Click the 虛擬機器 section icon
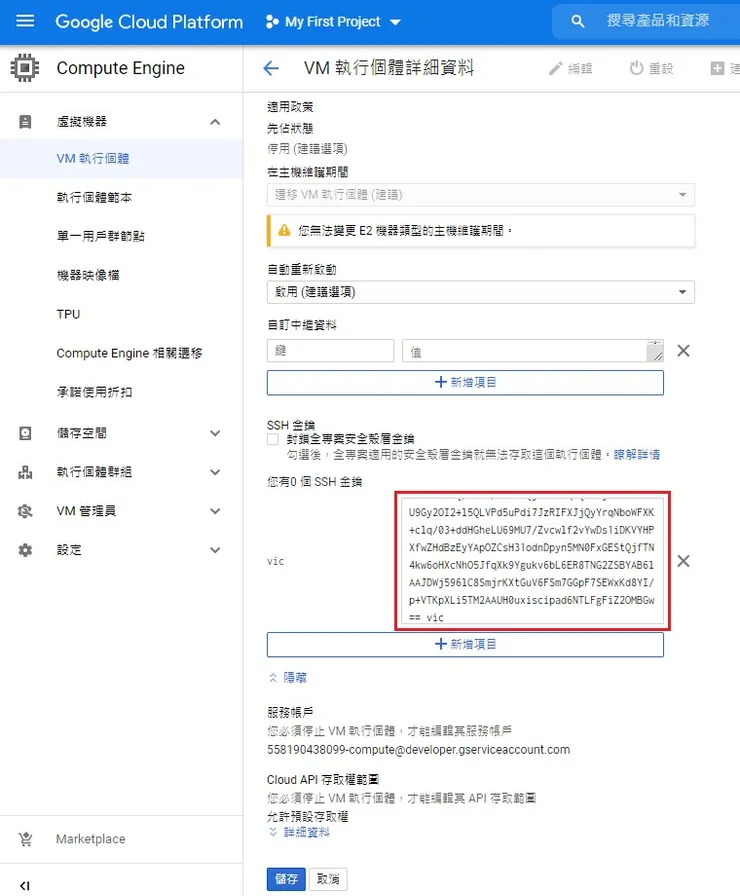Viewport: 740px width, 896px height. [25, 122]
